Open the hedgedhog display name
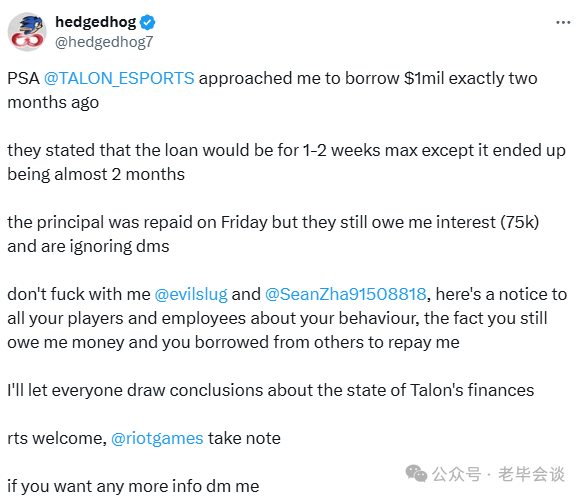The image size is (583, 497). tap(96, 22)
